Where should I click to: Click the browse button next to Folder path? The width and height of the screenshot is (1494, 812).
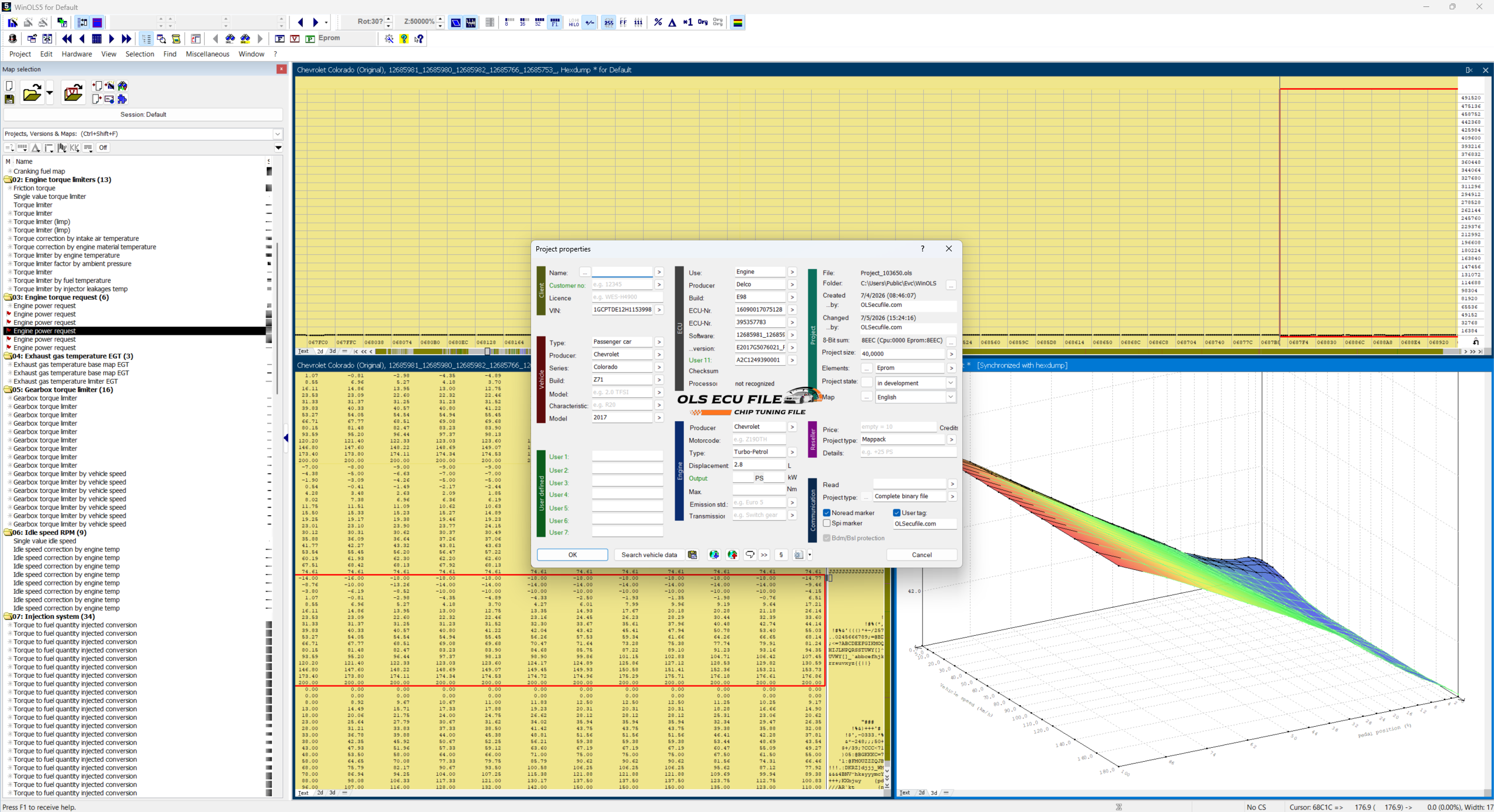coord(951,285)
